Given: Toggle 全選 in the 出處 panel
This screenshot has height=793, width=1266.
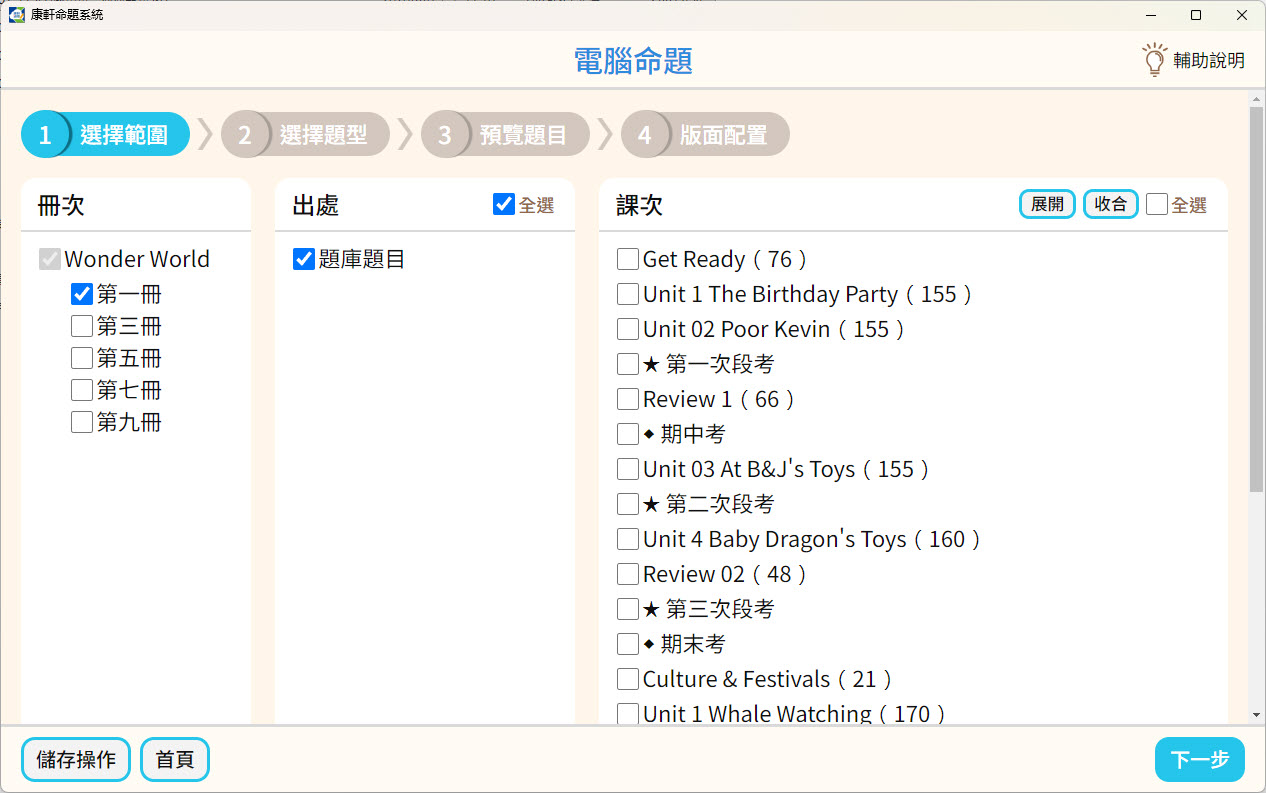Looking at the screenshot, I should 504,205.
